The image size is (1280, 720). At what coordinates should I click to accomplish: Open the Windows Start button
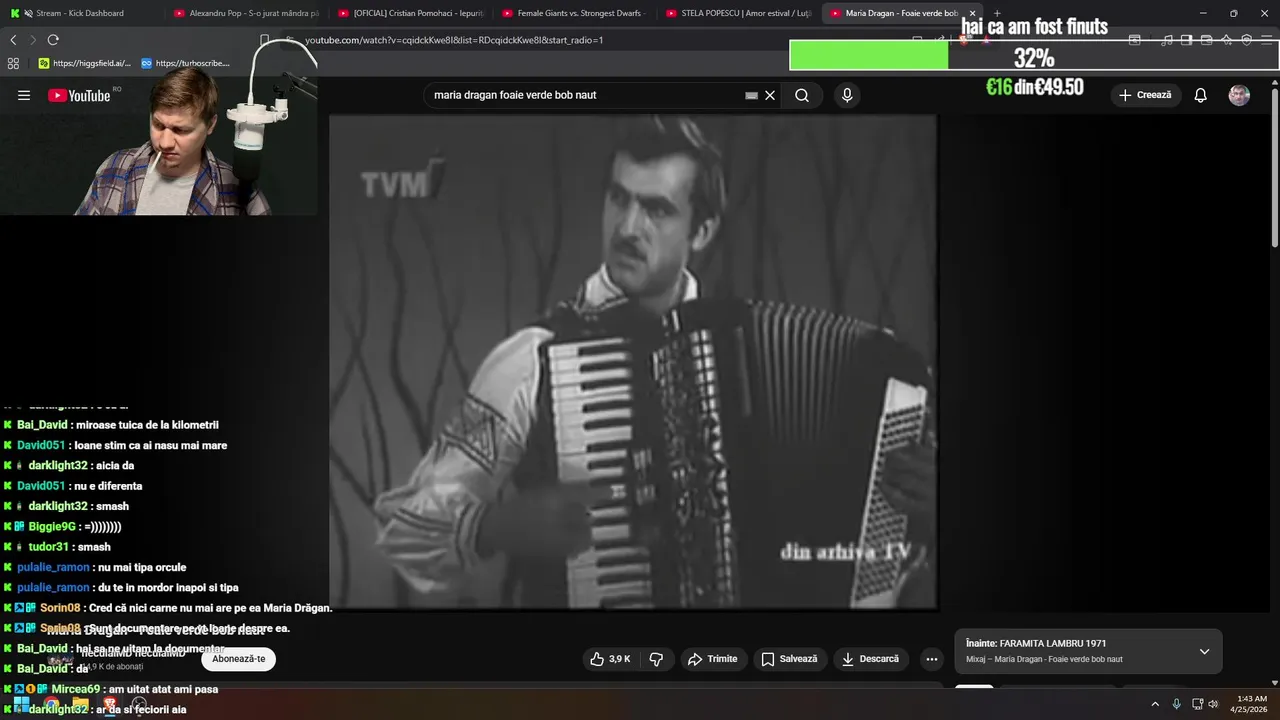tap(21, 704)
